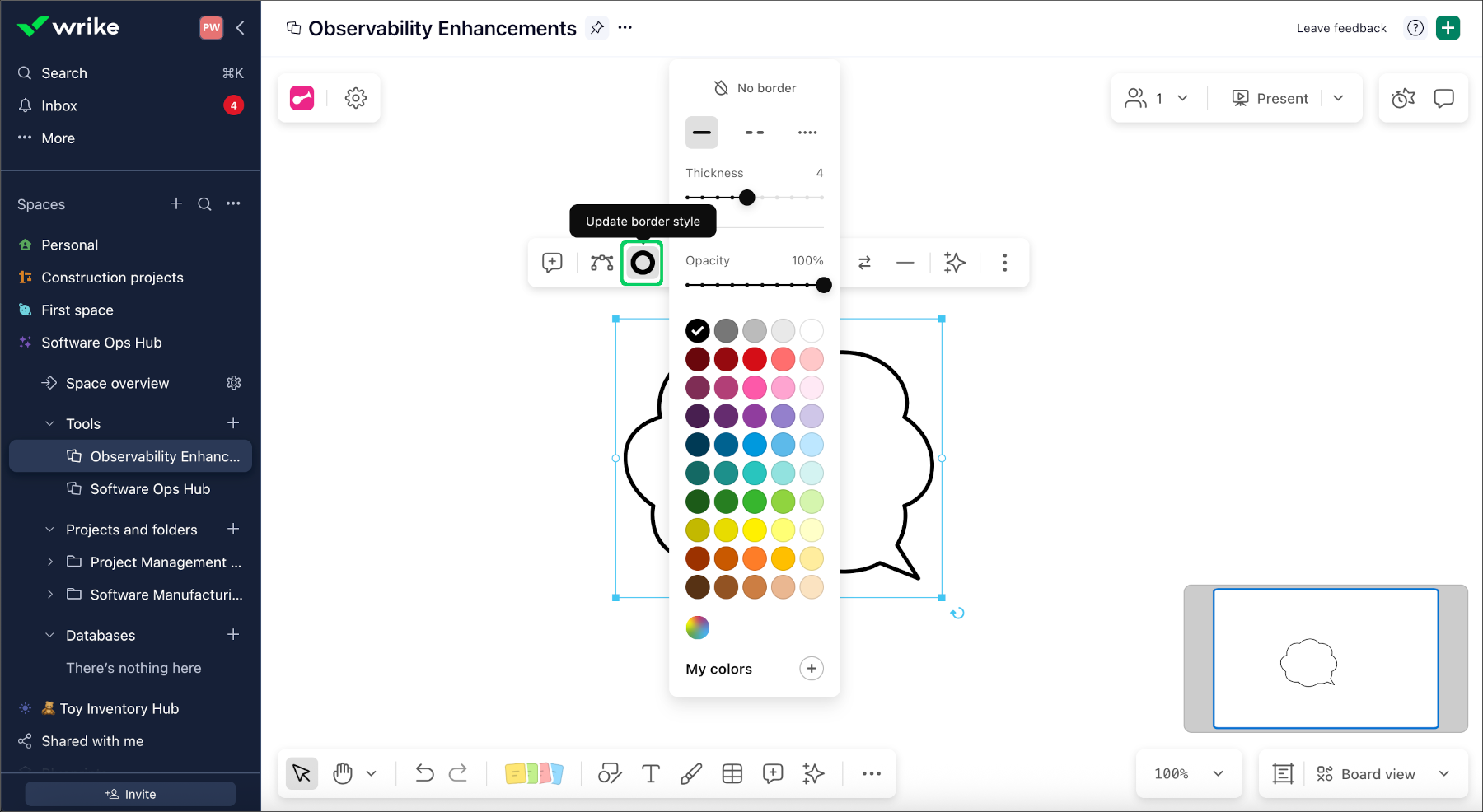Select the edit points tool on the shape toolbar
1483x812 pixels.
coord(600,263)
